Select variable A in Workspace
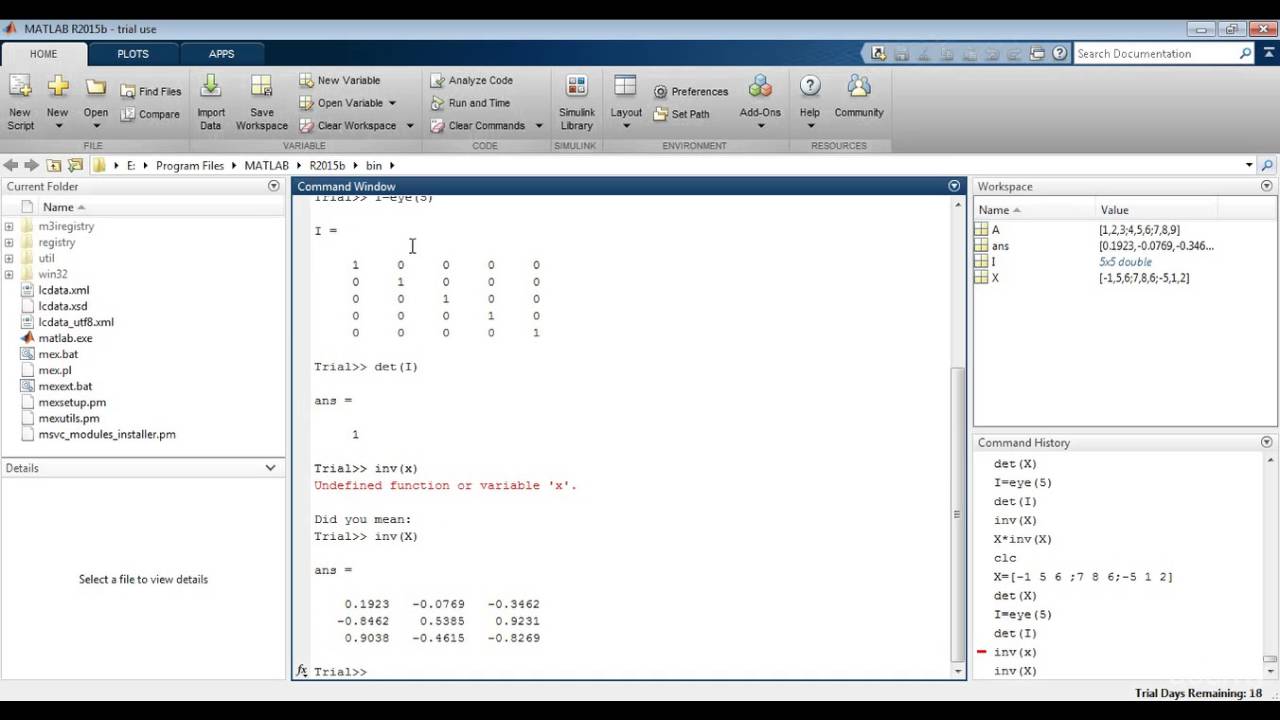 (995, 230)
